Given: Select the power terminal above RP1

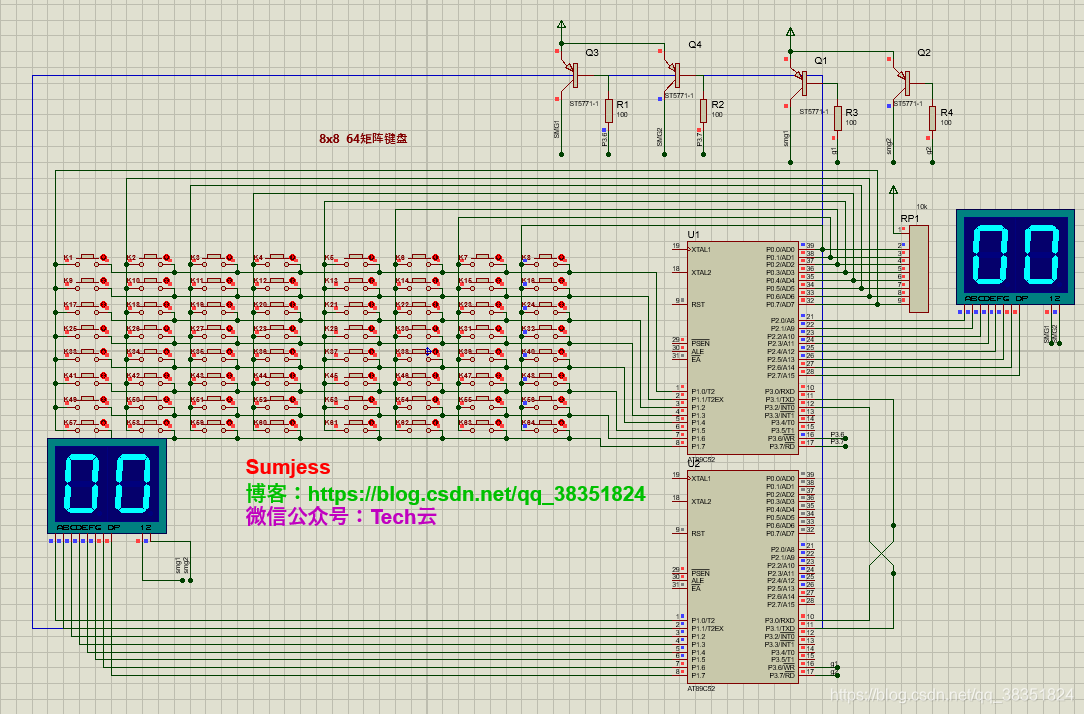Looking at the screenshot, I should [893, 189].
